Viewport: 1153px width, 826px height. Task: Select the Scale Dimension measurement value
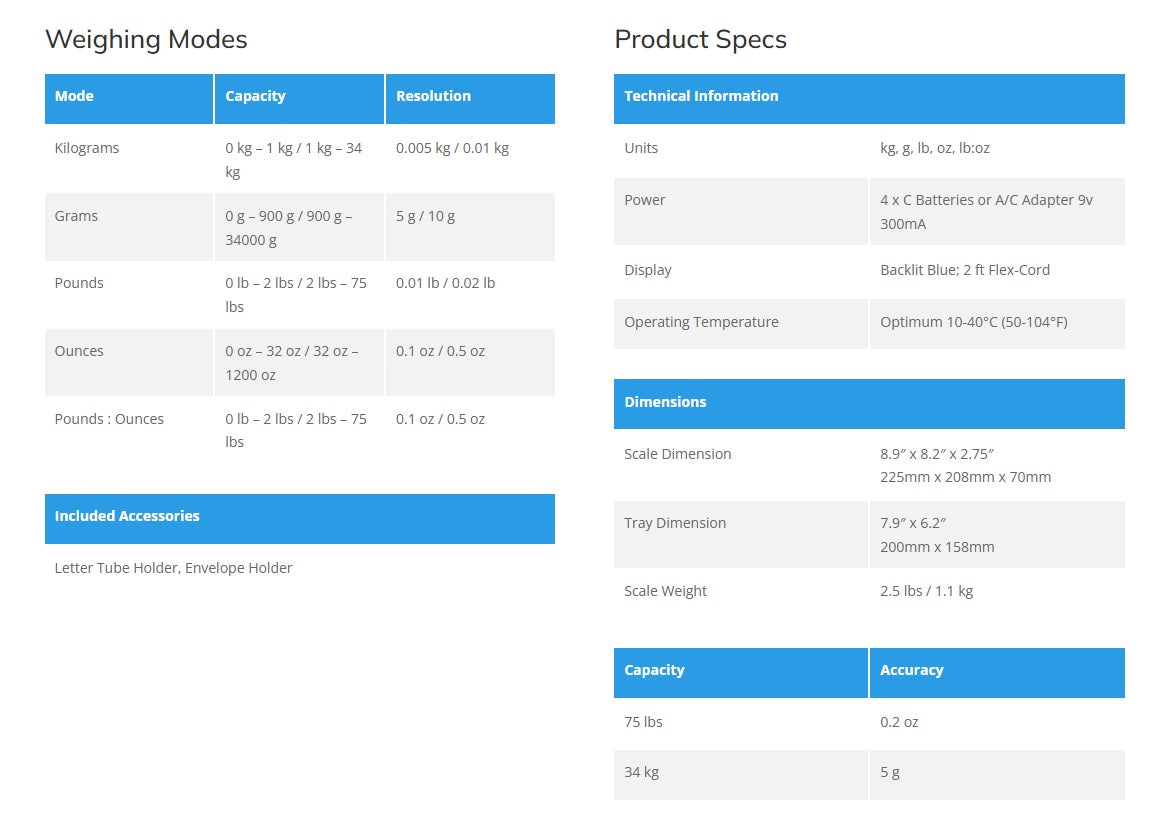965,465
